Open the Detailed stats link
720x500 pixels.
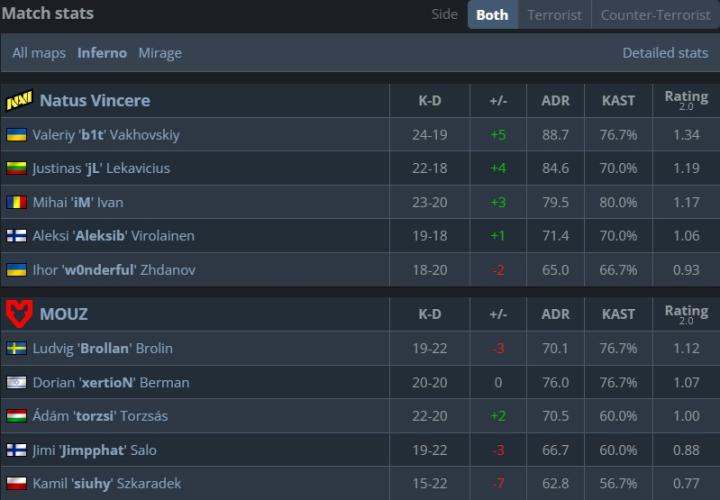(665, 53)
